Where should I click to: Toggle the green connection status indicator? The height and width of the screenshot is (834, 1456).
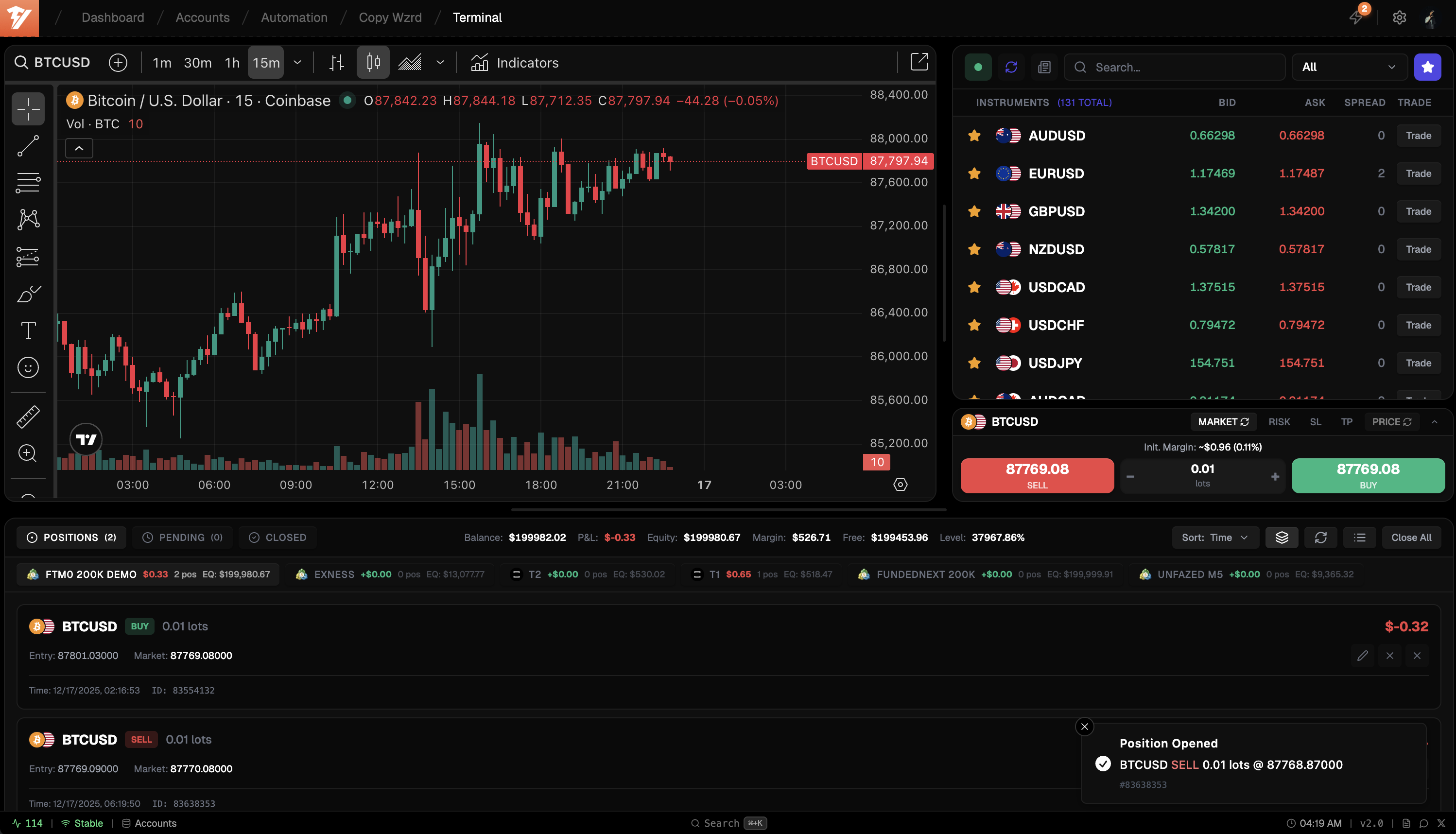pyautogui.click(x=978, y=67)
